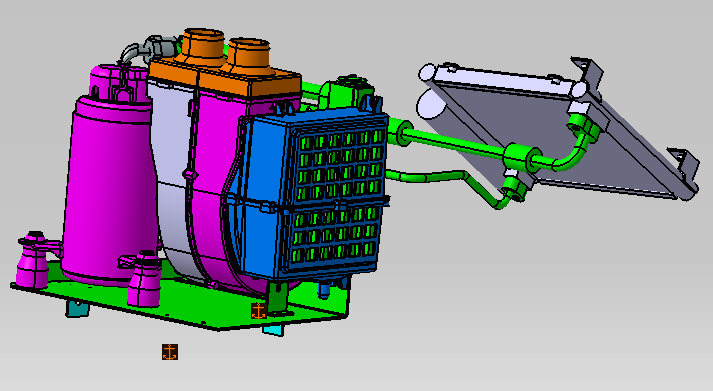The height and width of the screenshot is (391, 713).
Task: Click the orange anchor icon below the assembly
Action: pos(170,352)
